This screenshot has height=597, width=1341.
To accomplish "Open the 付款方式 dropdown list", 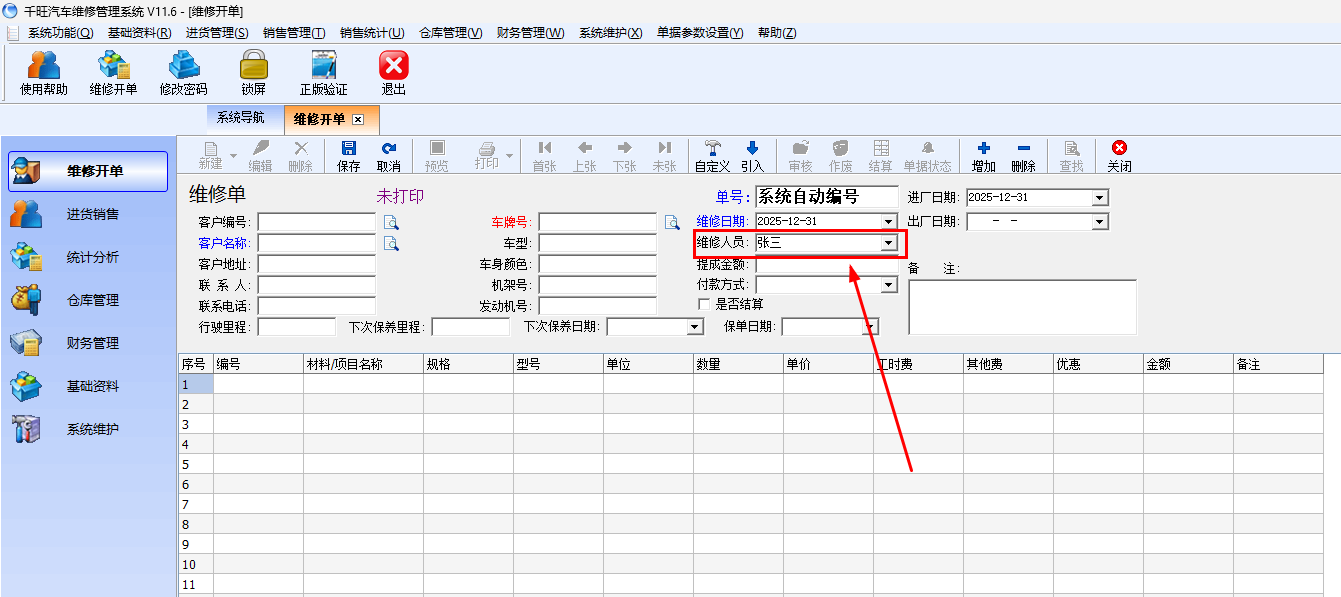I will point(888,285).
